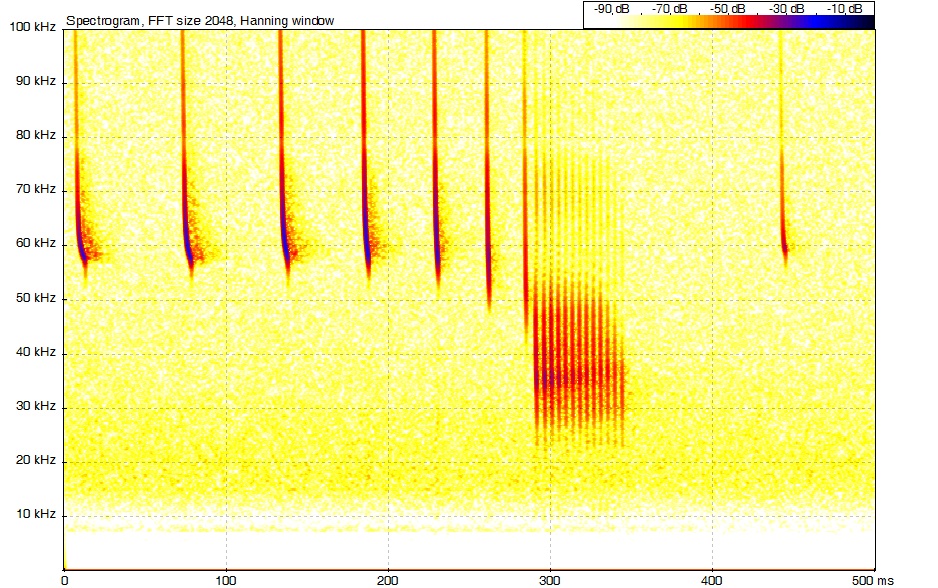Click the 50 kHz axis label
The image size is (938, 588).
tap(36, 298)
